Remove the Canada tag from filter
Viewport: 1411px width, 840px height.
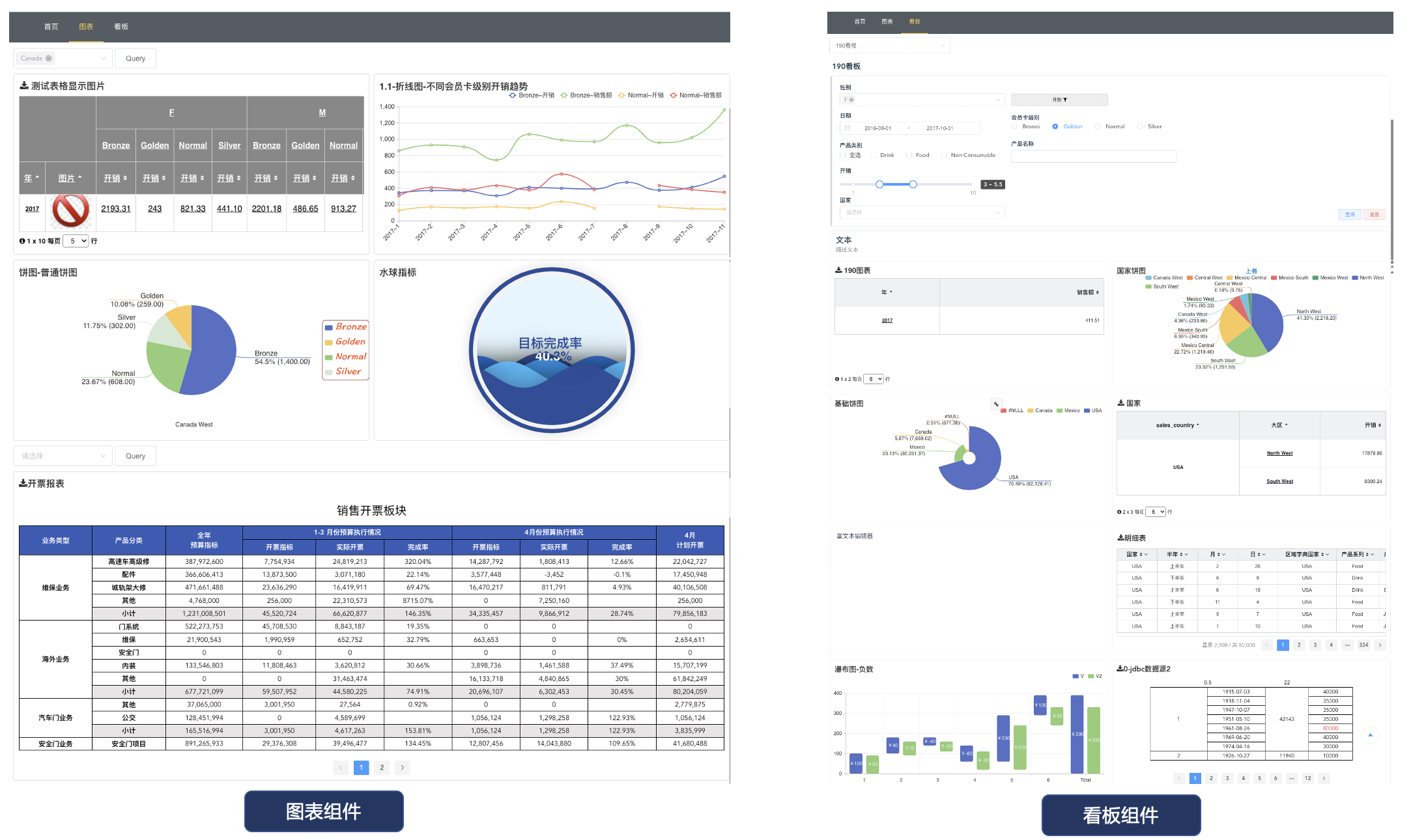click(49, 59)
